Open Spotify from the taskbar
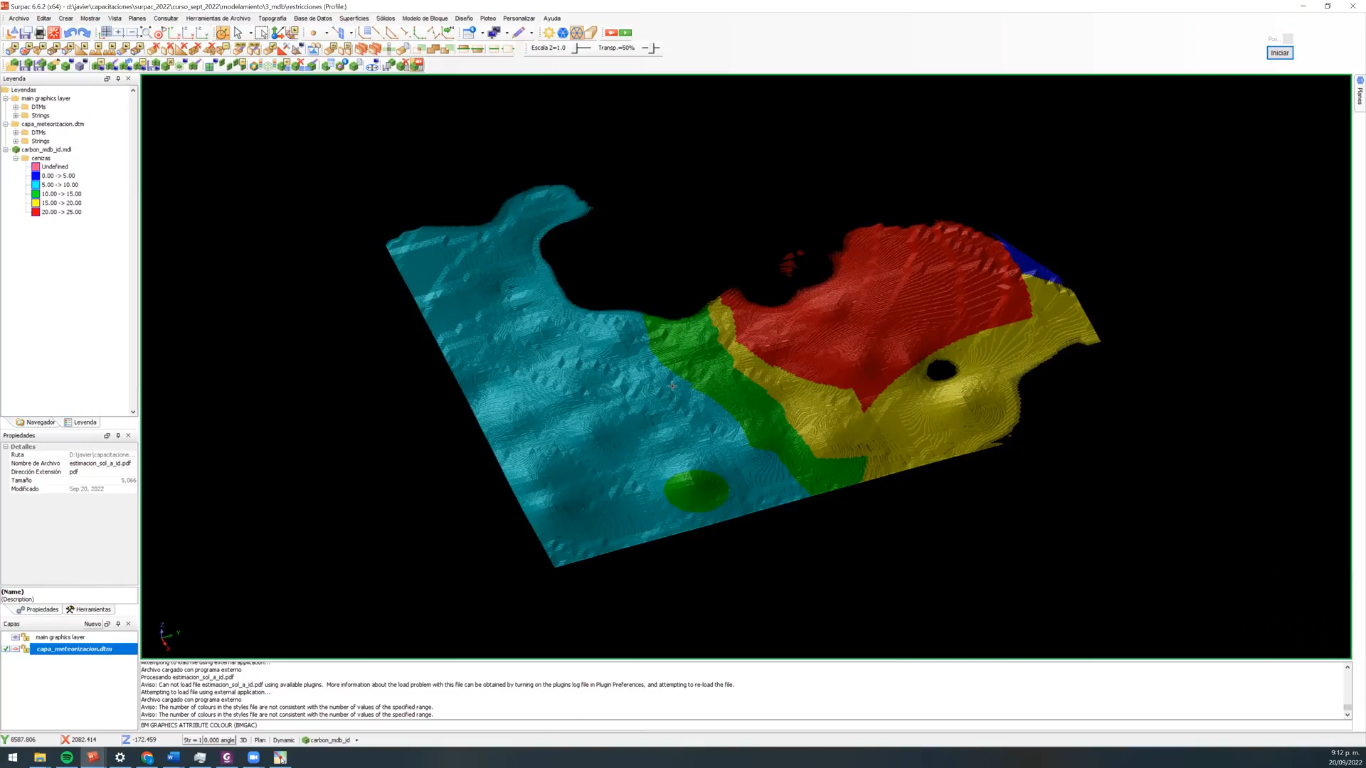Screen dimensions: 1366x768 [x=66, y=757]
